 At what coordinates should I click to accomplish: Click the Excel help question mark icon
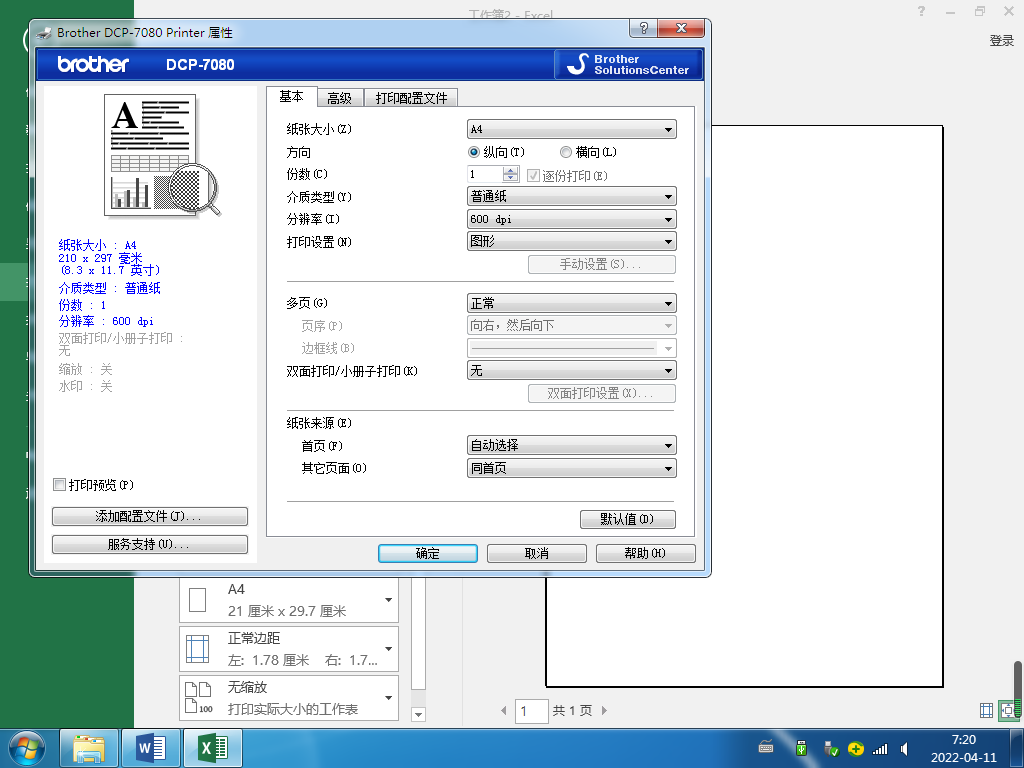click(x=921, y=11)
